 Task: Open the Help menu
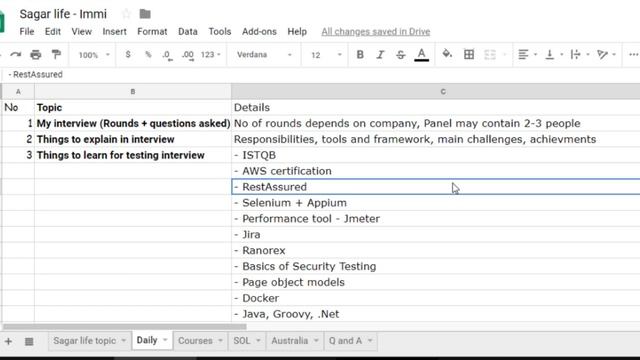pos(297,31)
